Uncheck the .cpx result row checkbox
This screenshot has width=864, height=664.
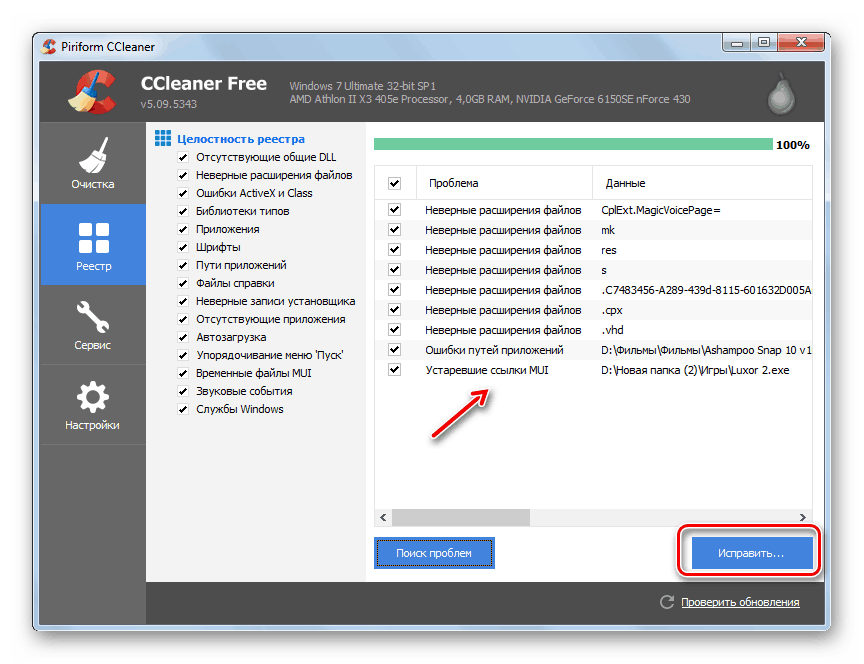point(395,310)
